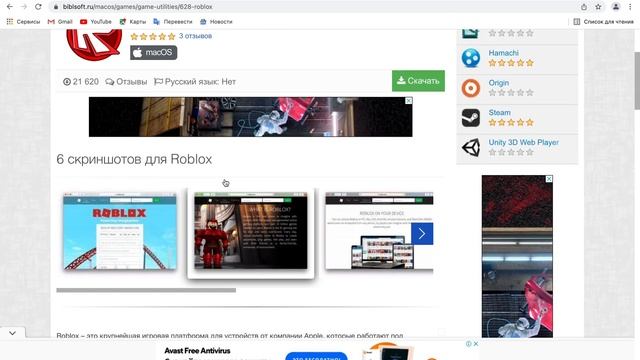This screenshot has height=360, width=640.
Task: Open the user profile icon in browser toolbar
Action: click(x=616, y=7)
